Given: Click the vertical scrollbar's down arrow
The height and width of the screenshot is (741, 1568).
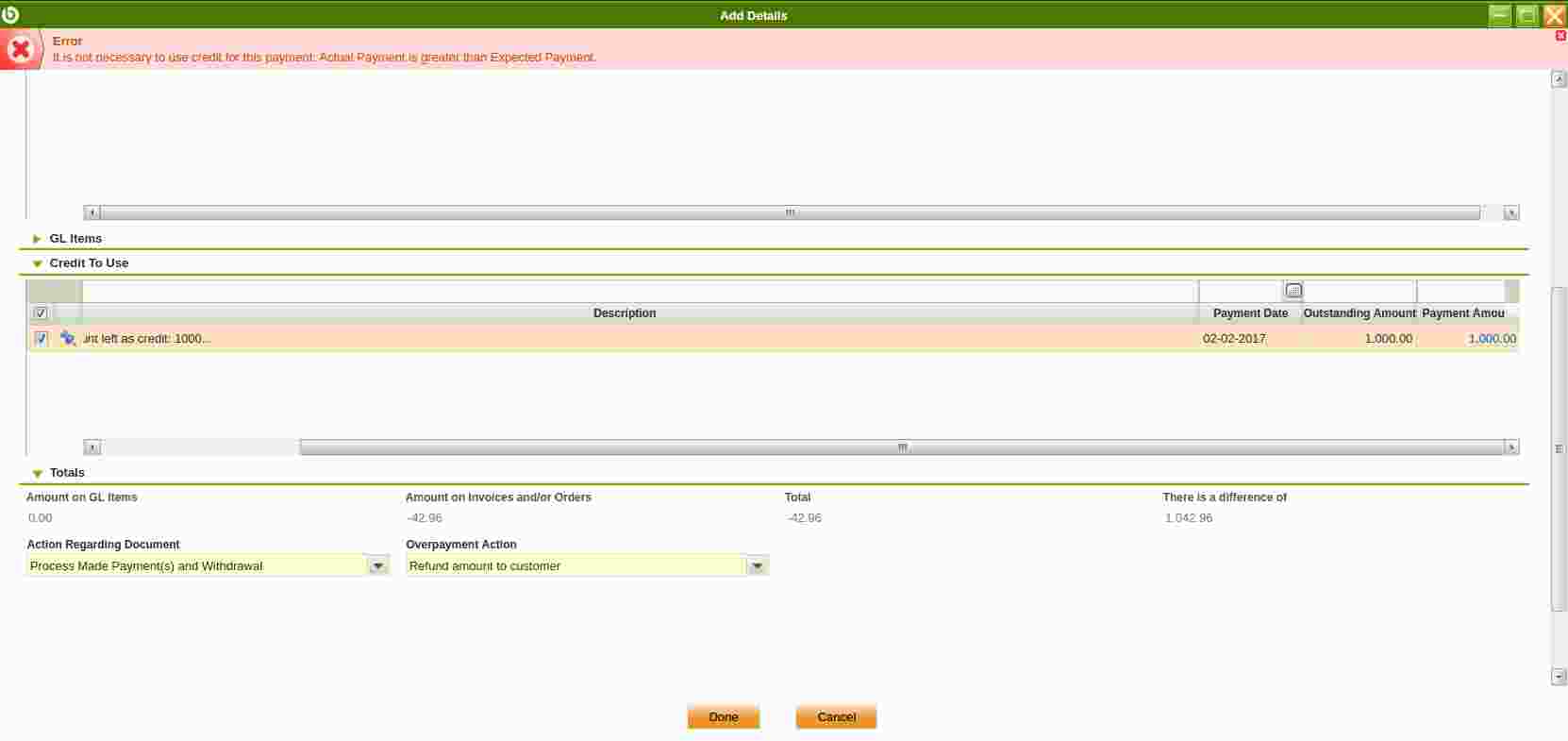Looking at the screenshot, I should coord(1559,676).
